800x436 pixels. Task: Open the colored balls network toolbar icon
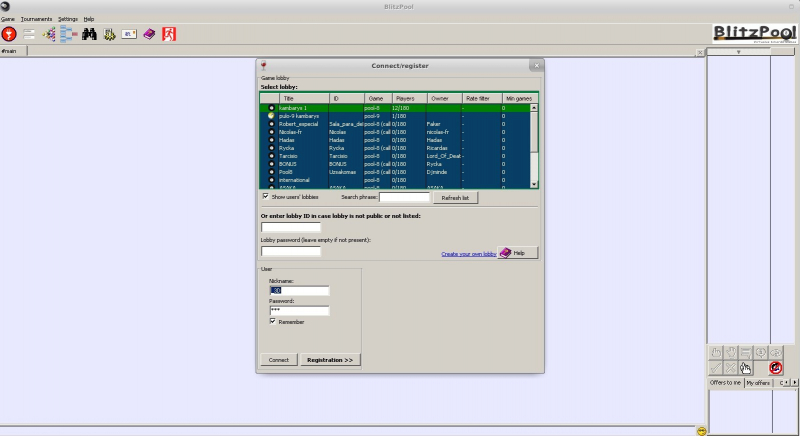(x=49, y=34)
